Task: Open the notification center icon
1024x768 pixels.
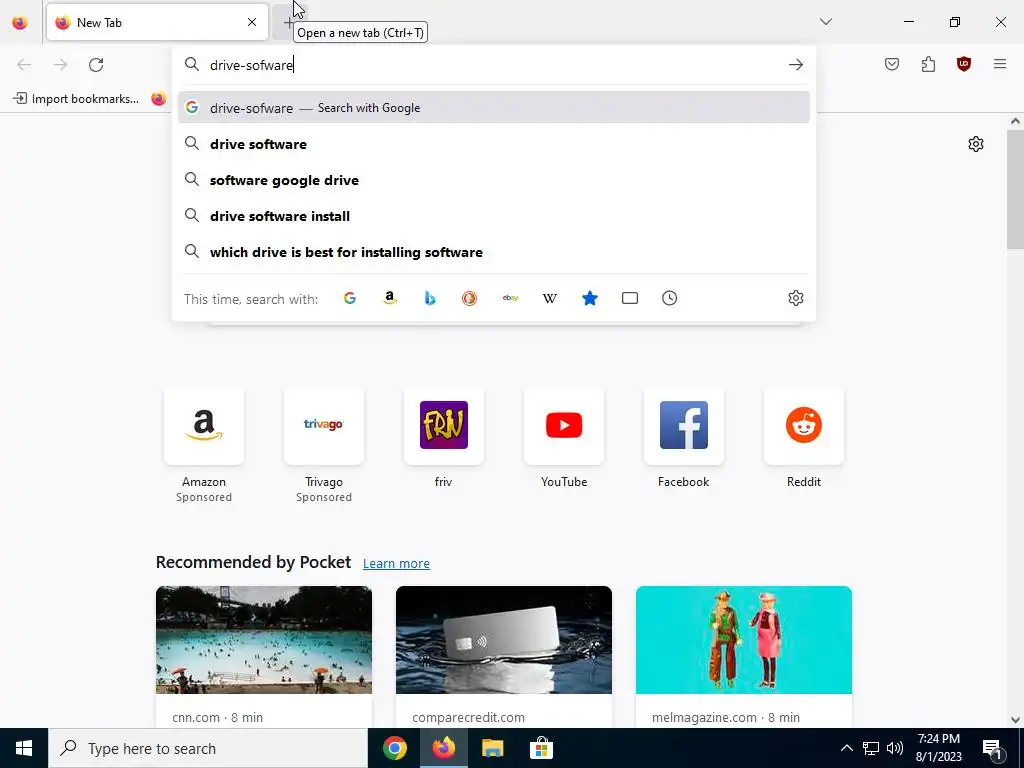Action: (992, 748)
